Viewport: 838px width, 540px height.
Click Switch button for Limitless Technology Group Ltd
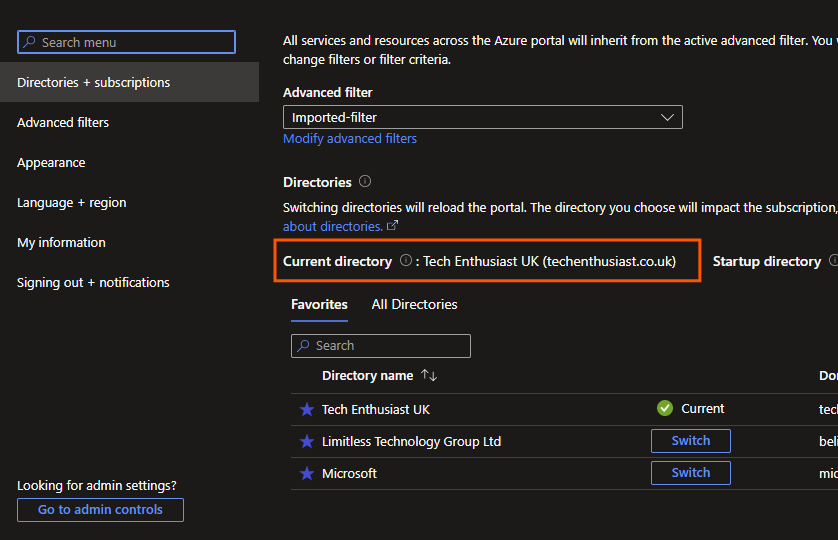(690, 441)
